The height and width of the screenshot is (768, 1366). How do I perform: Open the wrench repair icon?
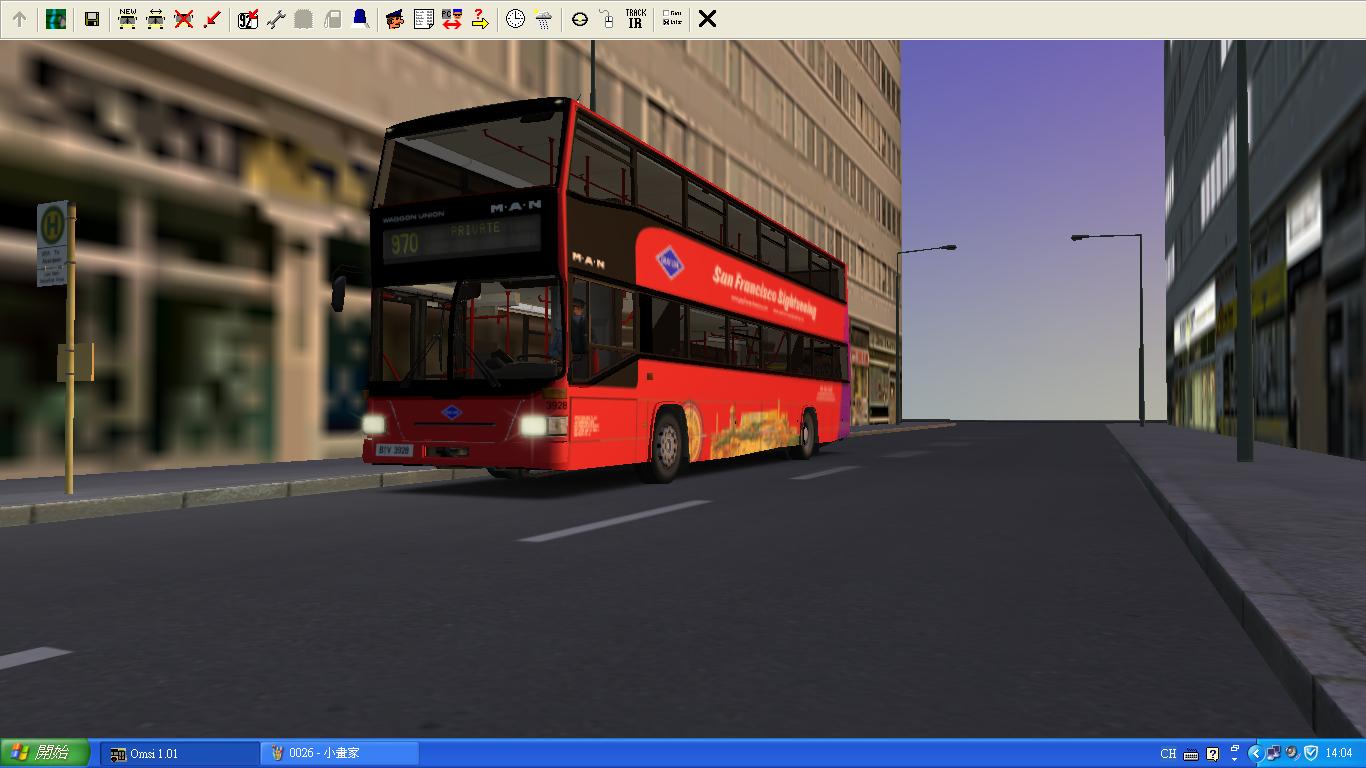tap(276, 19)
